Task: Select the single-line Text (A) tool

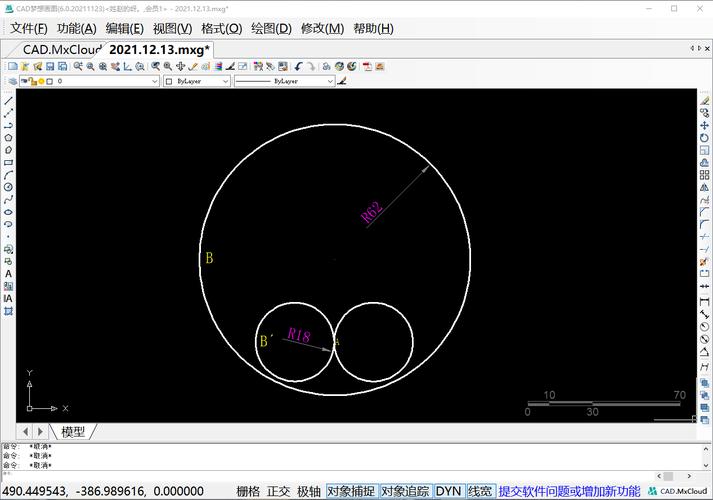Action: 8,274
